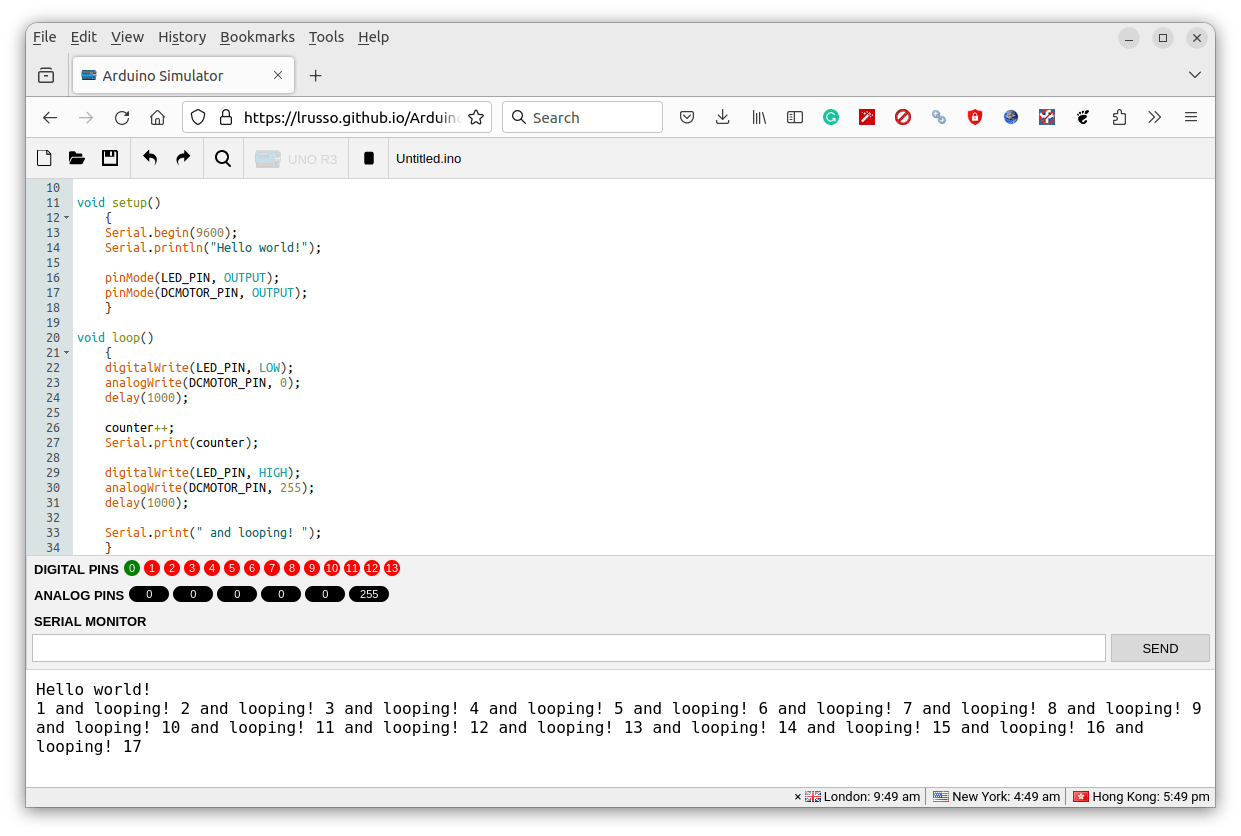
Task: Select the mobile device view icon
Action: [368, 157]
